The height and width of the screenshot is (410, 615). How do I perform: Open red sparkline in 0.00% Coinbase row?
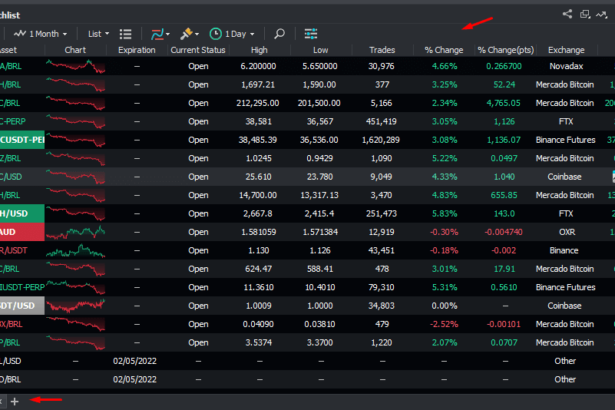(x=75, y=306)
